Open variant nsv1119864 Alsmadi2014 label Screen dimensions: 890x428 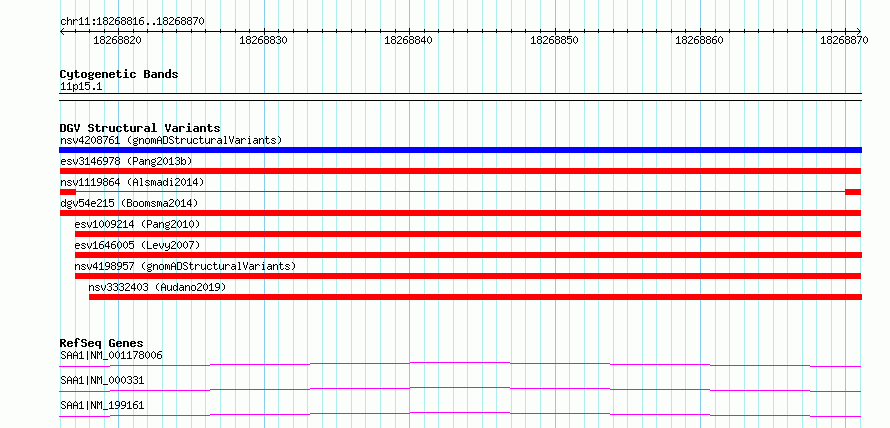tap(132, 182)
